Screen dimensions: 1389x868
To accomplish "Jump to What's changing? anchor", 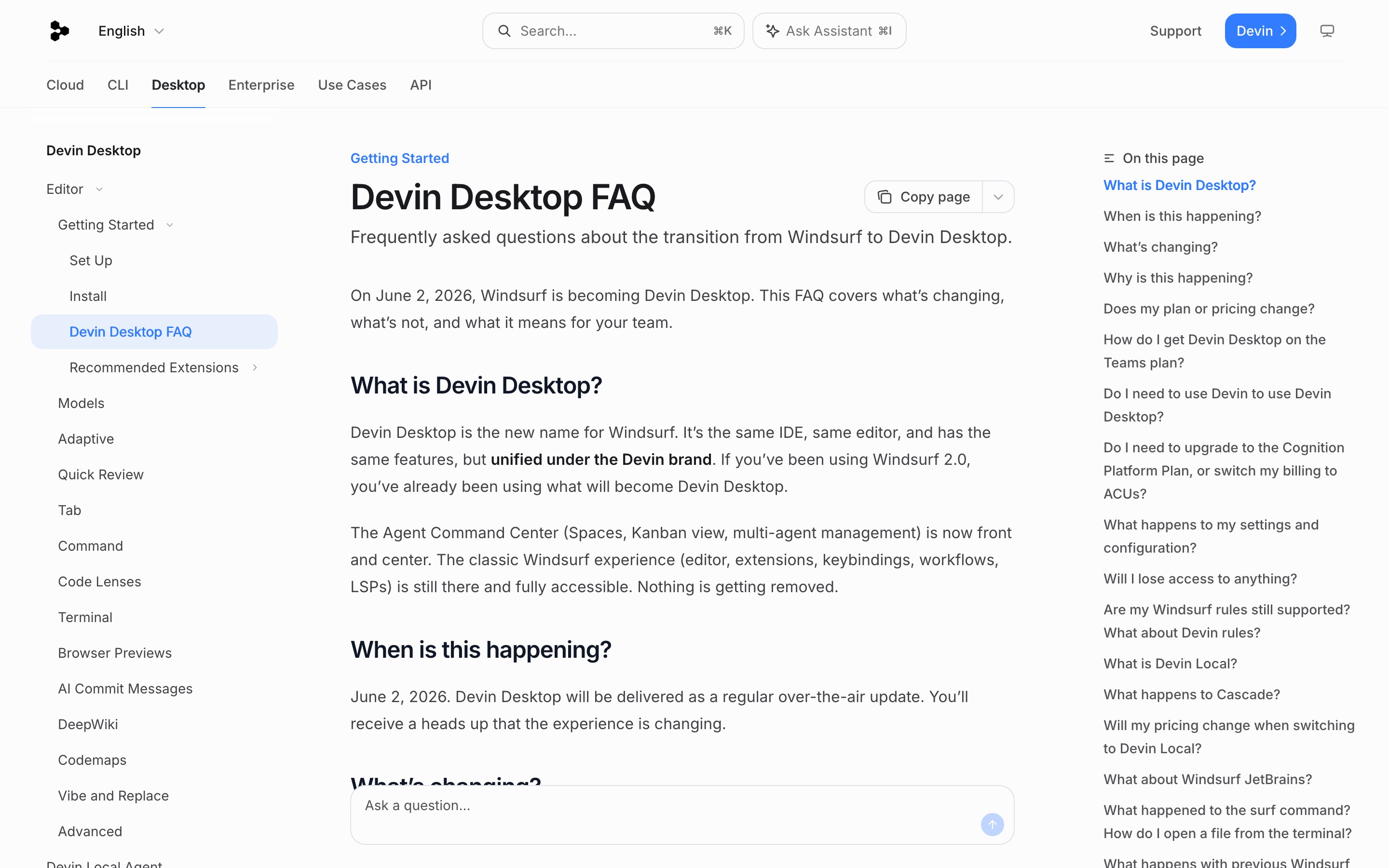I will point(1160,247).
